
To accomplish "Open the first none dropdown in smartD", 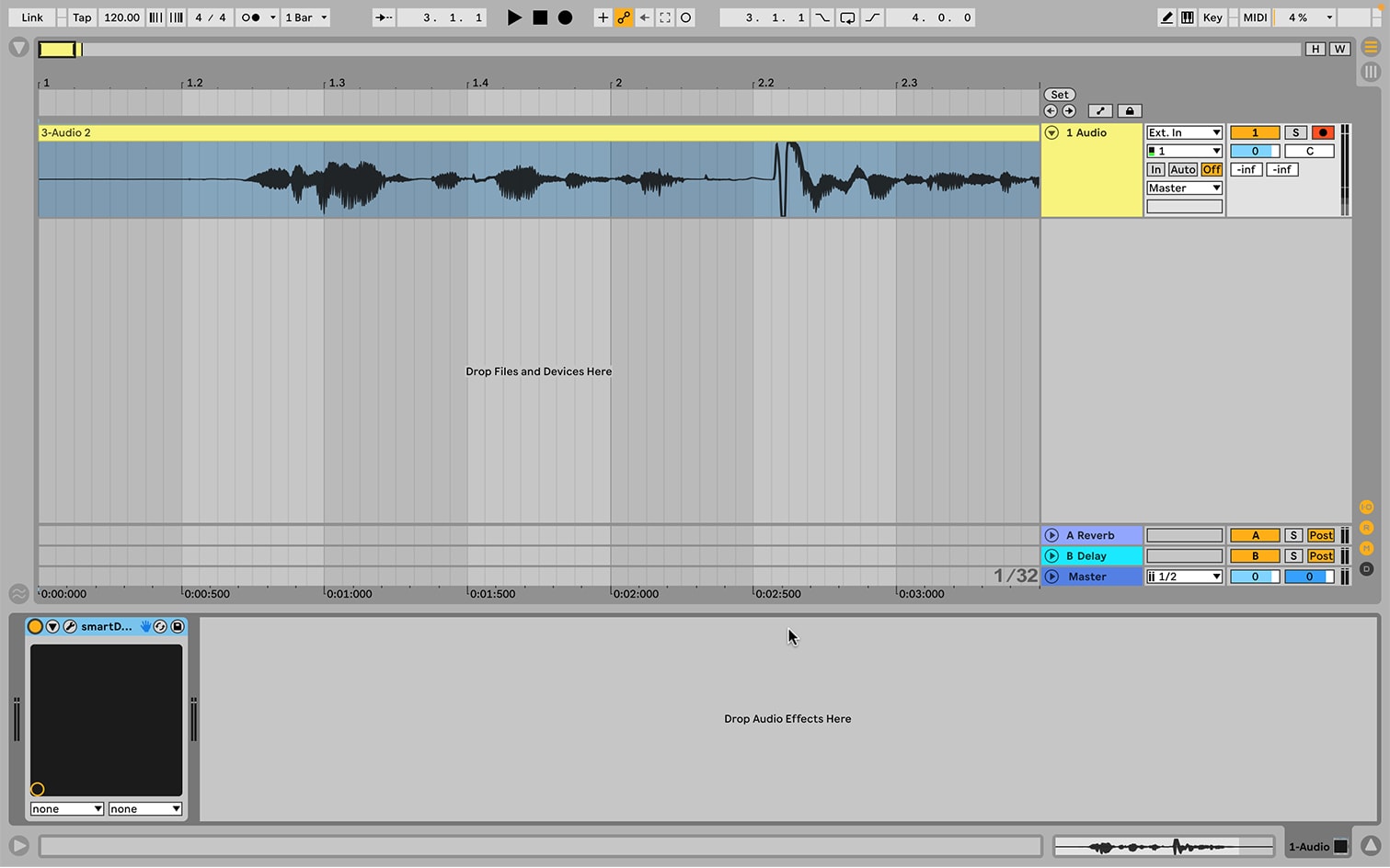I will click(x=66, y=809).
